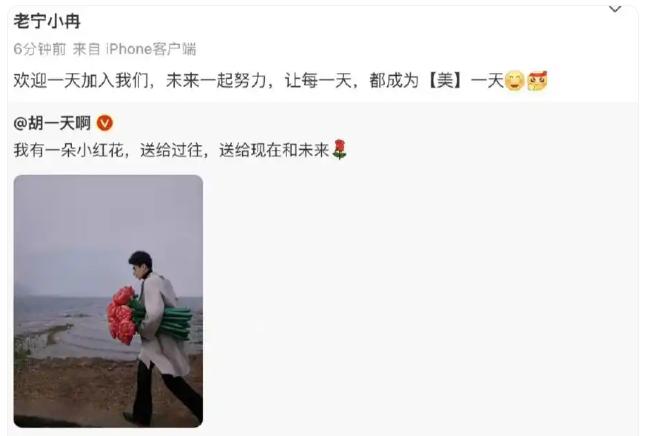Open the photo thumbnail of man with flowers
647x436 pixels.
pyautogui.click(x=108, y=301)
